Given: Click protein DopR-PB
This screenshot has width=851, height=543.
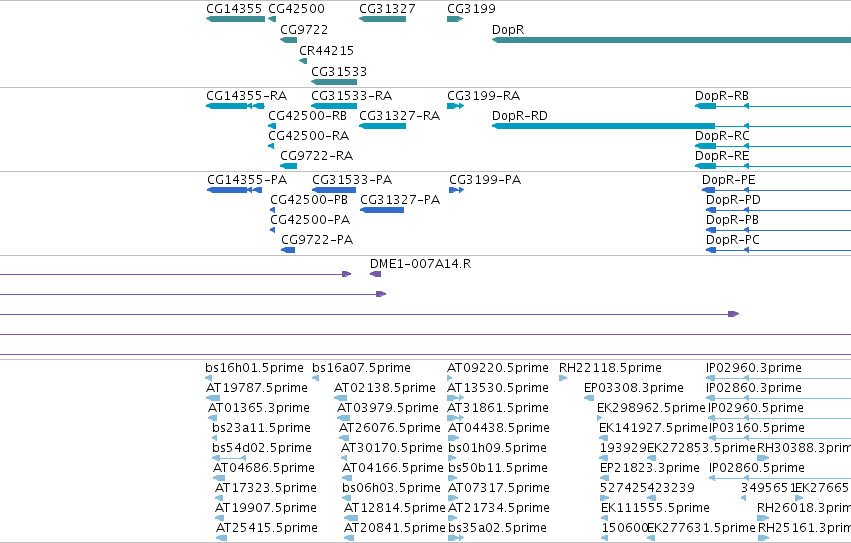Looking at the screenshot, I should click(x=778, y=230).
